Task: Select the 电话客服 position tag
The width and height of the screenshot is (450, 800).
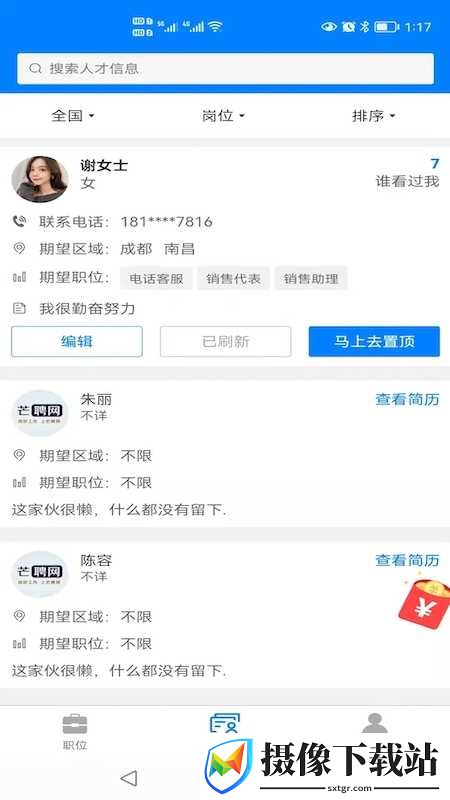Action: [156, 279]
